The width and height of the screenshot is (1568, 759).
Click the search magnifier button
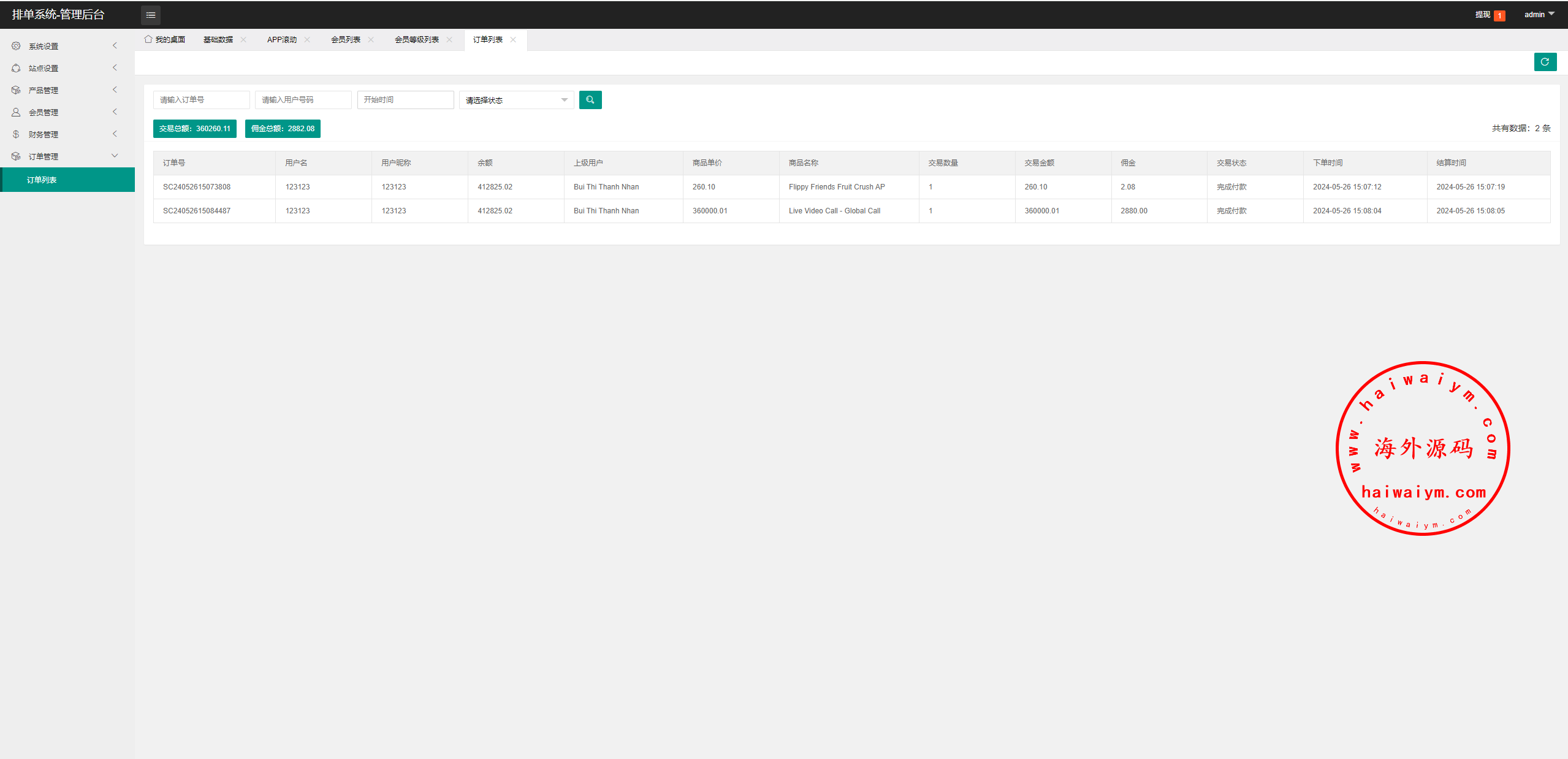(x=590, y=100)
